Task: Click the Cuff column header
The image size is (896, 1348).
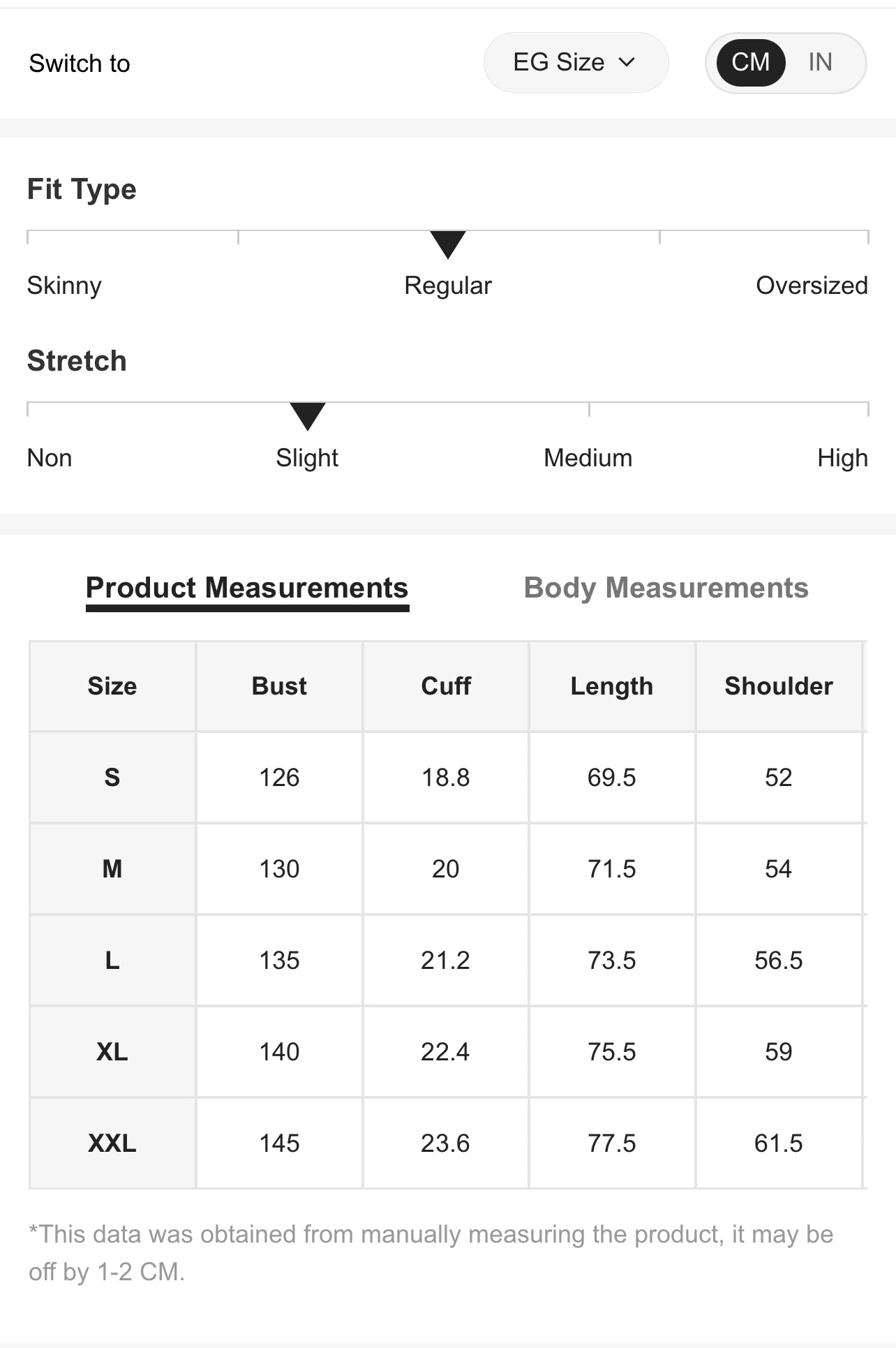Action: [x=445, y=686]
